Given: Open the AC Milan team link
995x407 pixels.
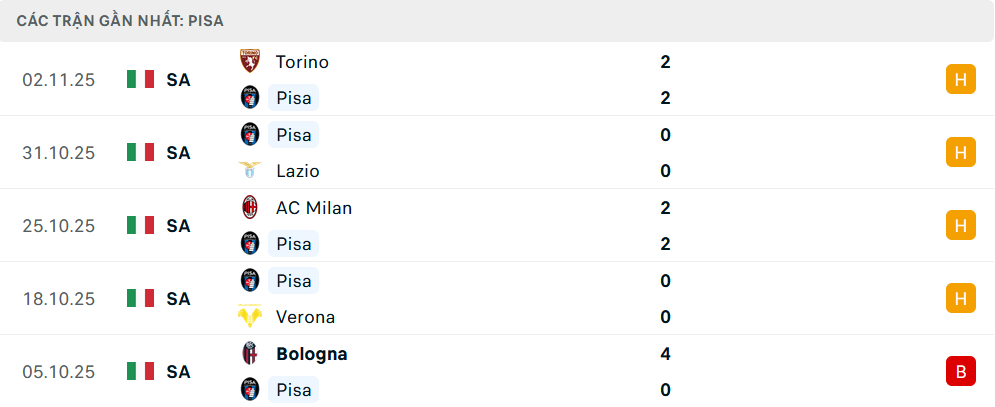Looking at the screenshot, I should (x=313, y=208).
